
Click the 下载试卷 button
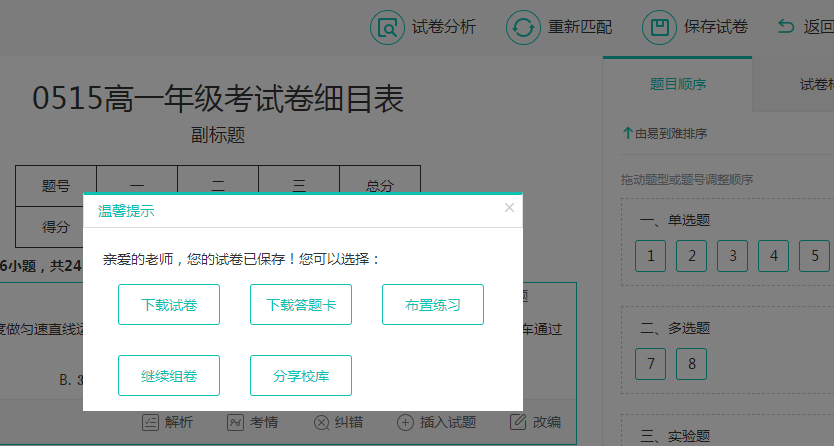[169, 305]
